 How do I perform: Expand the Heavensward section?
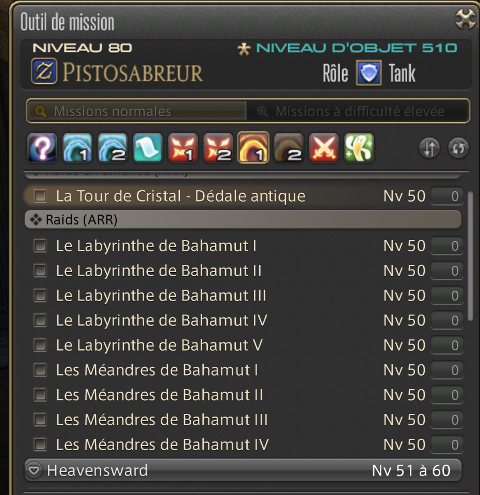click(x=243, y=470)
